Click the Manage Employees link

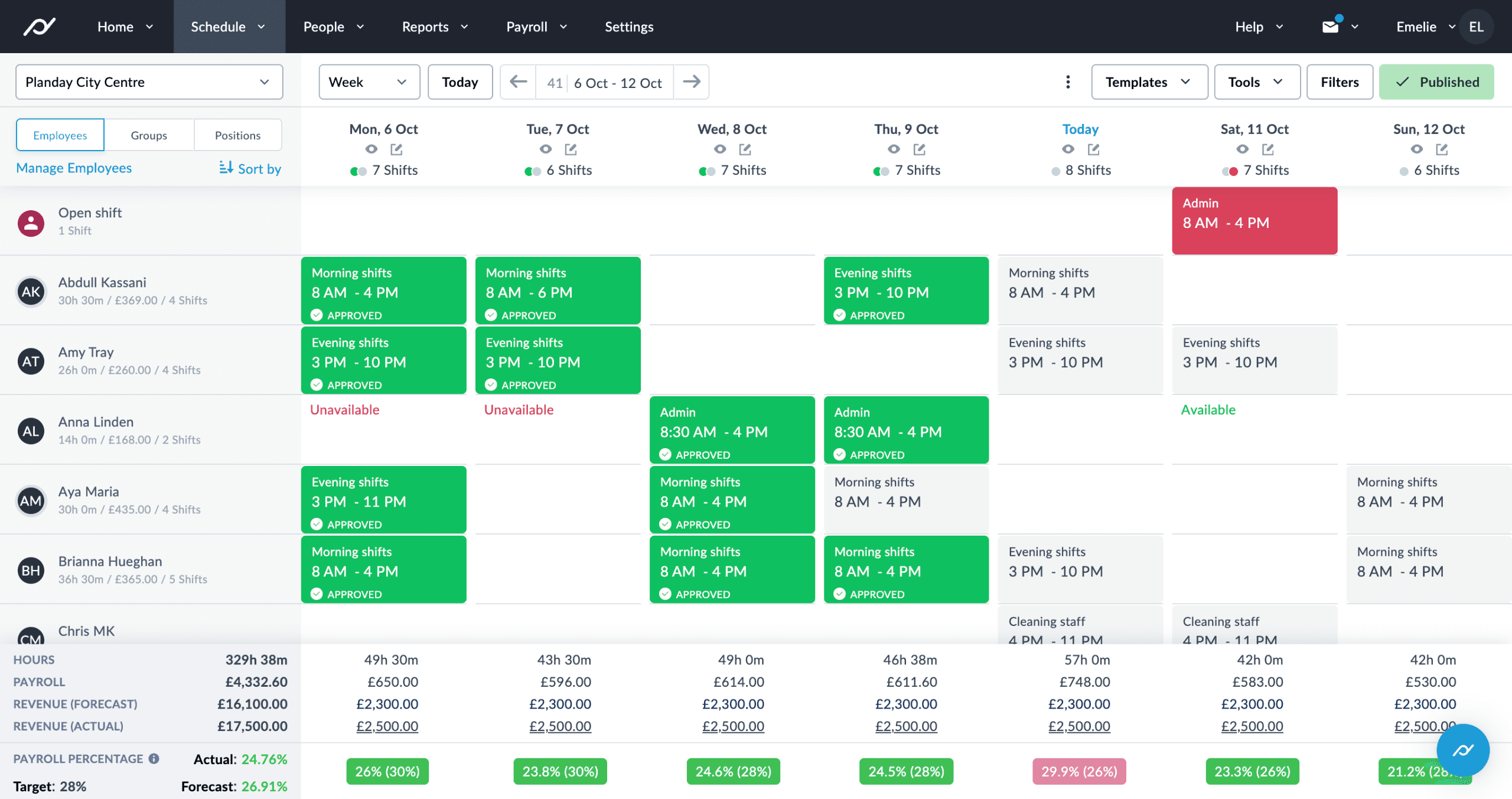pyautogui.click(x=74, y=168)
